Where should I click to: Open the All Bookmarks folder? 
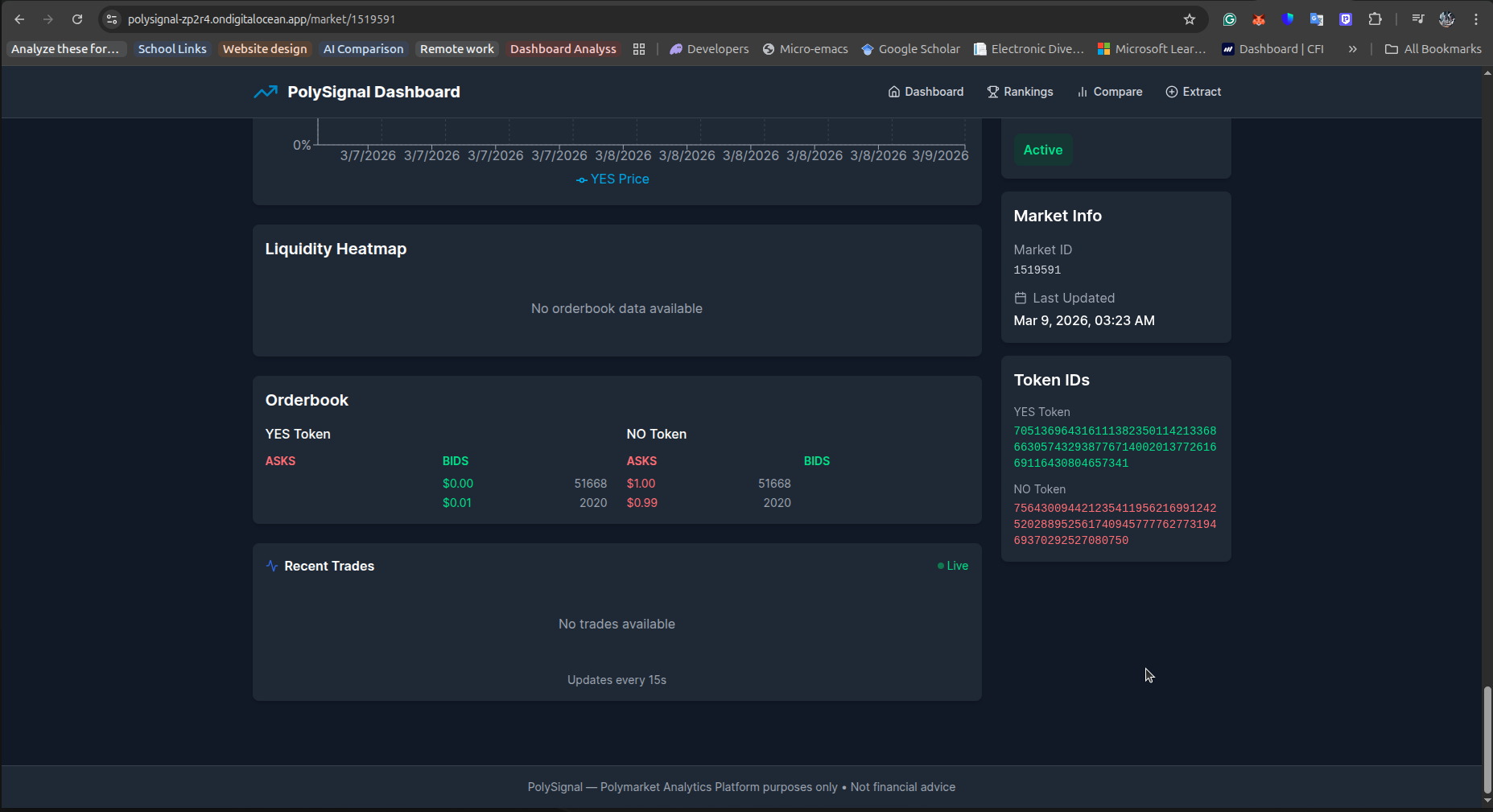[x=1433, y=49]
